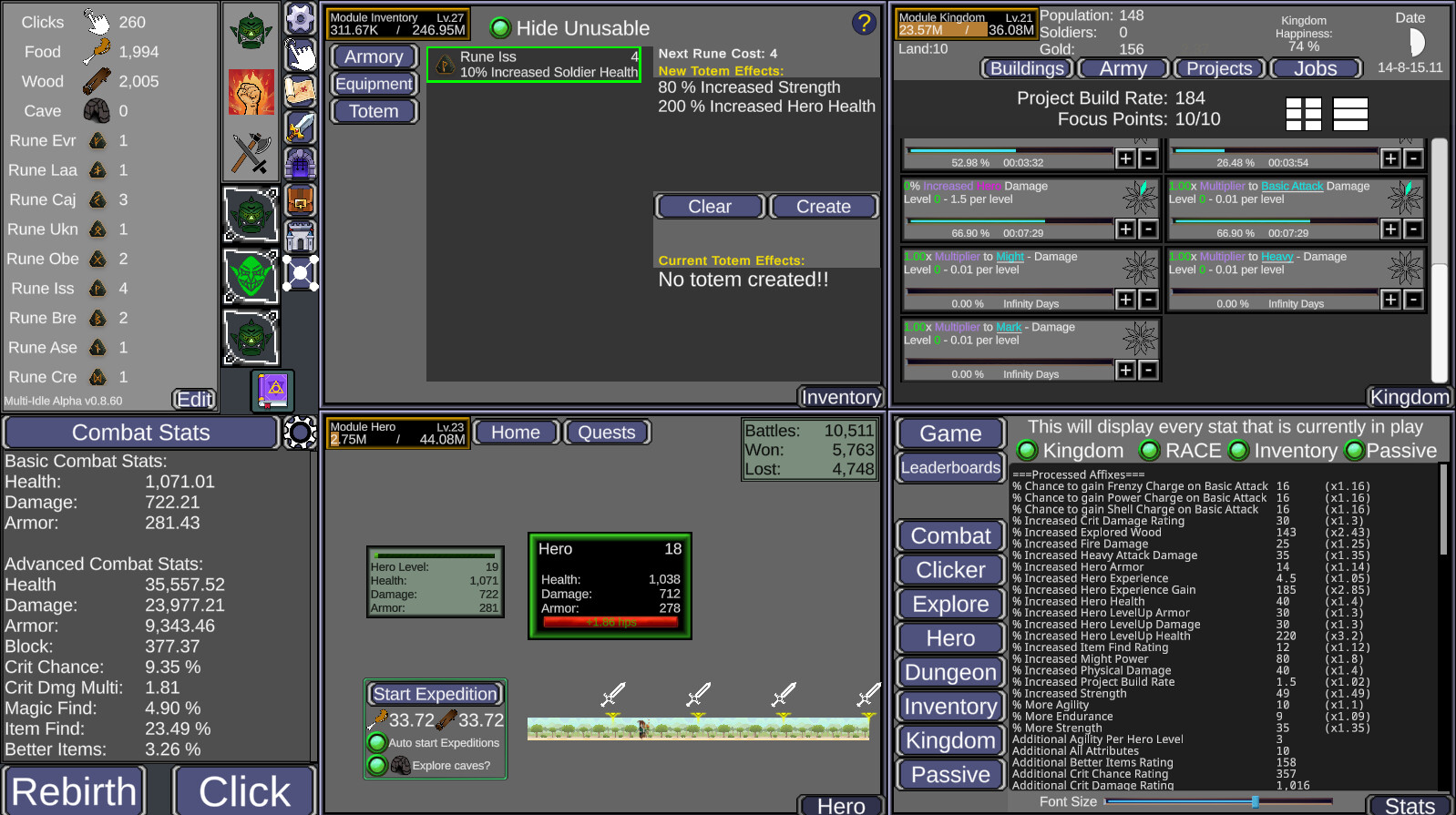1456x815 pixels.
Task: Open the Totem tab
Action: point(374,111)
